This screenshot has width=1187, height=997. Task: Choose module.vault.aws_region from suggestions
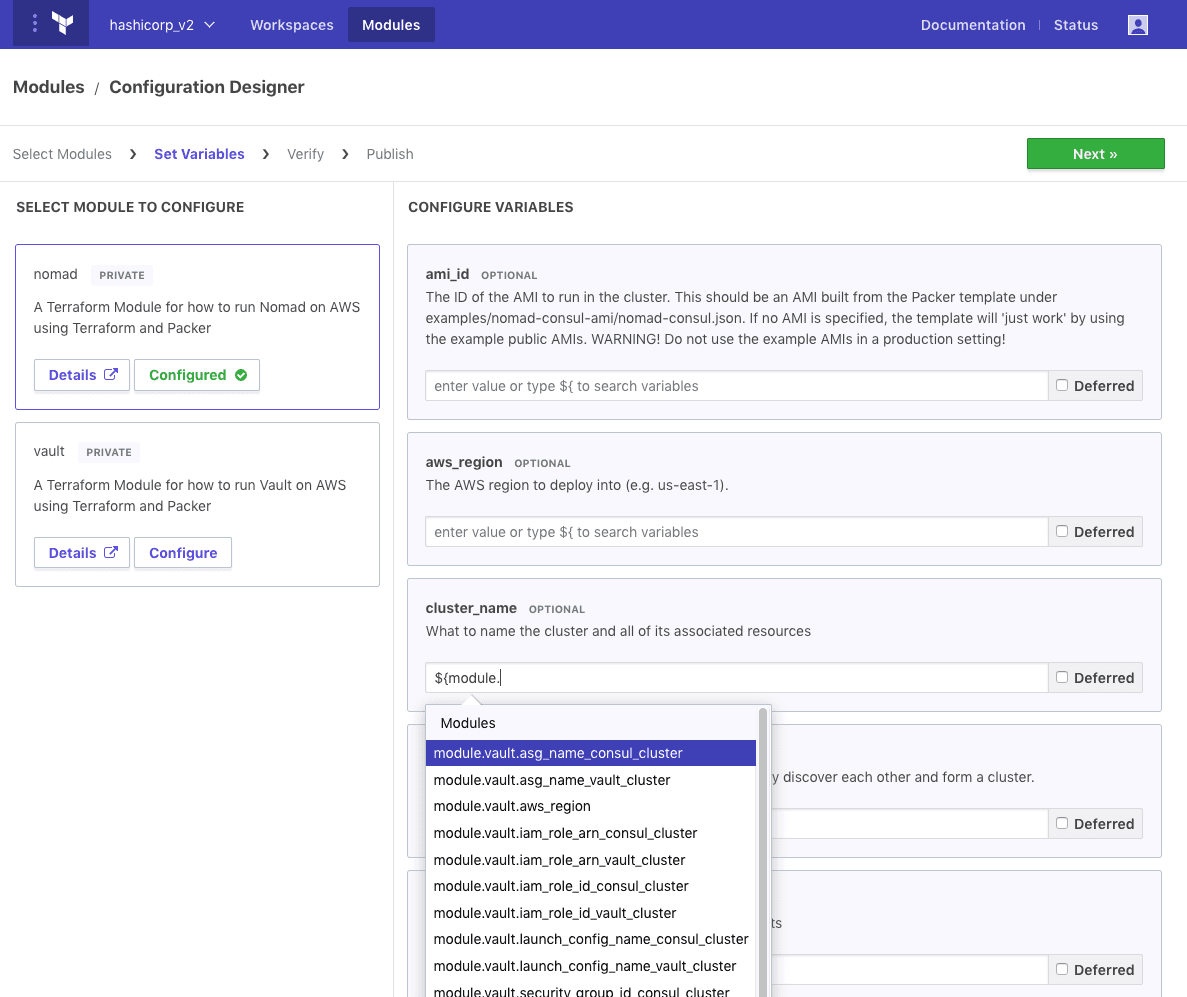coord(512,806)
